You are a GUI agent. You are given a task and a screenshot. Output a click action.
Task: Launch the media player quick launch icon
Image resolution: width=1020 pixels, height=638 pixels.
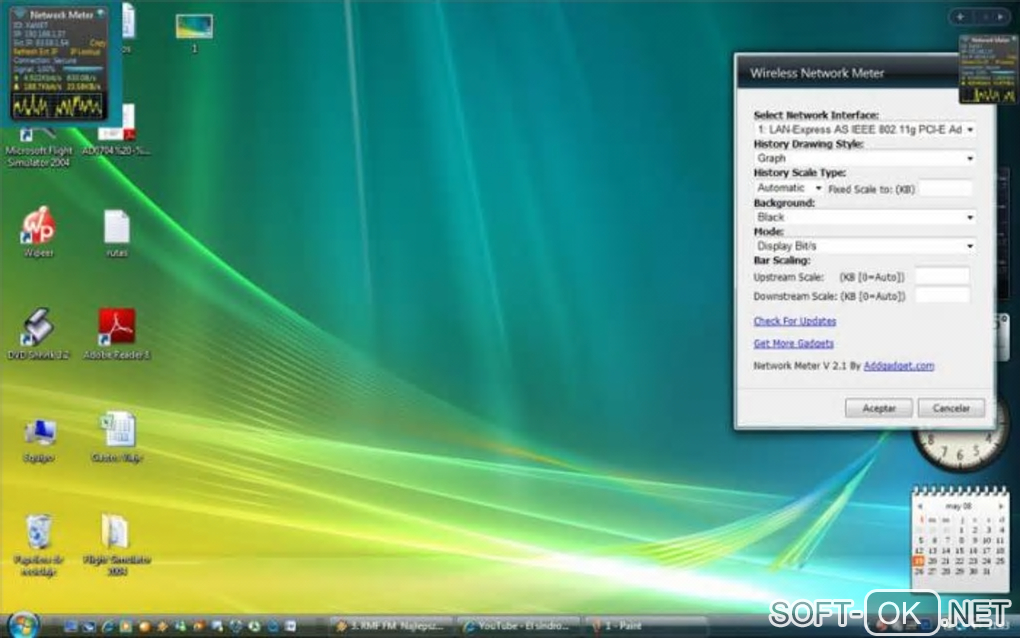pos(126,626)
